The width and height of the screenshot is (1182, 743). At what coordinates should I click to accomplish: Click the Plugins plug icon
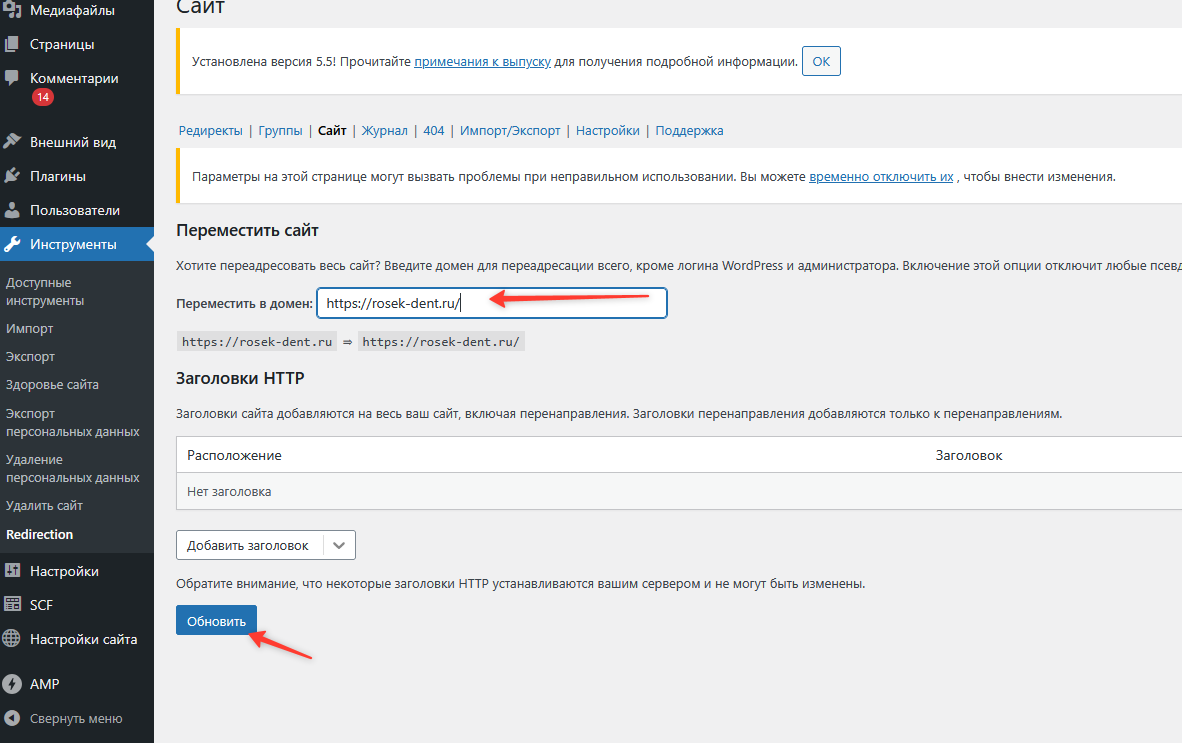(12, 176)
